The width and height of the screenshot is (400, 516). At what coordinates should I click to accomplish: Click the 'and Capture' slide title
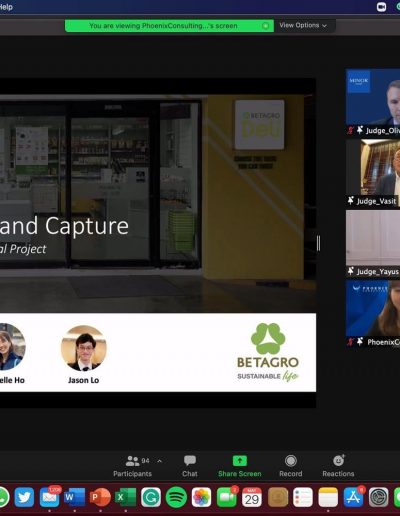[x=64, y=226]
